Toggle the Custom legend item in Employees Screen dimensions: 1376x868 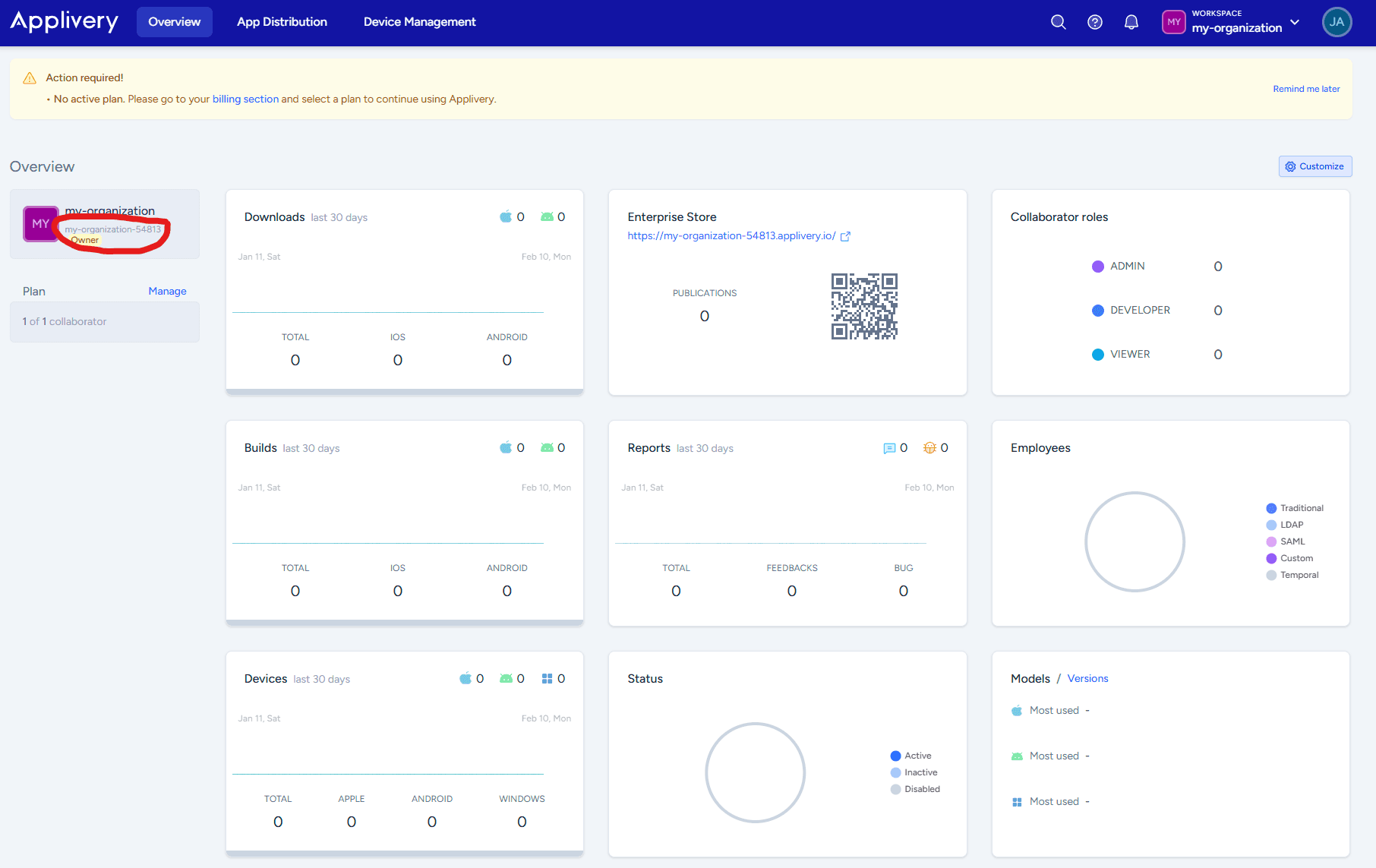[x=1289, y=559]
